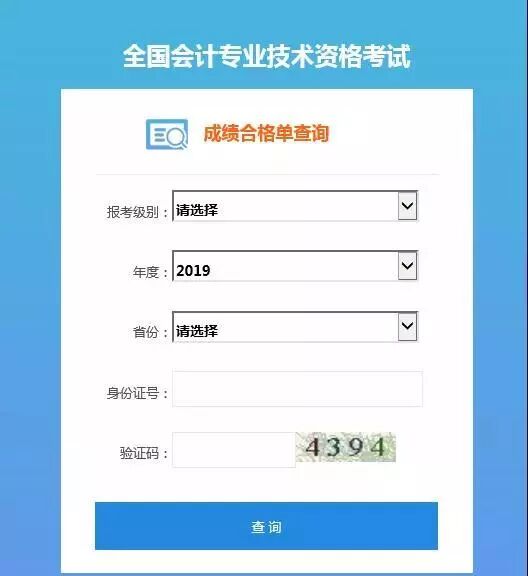Image resolution: width=528 pixels, height=576 pixels.
Task: Click the divider line under the heading
Action: (267, 174)
